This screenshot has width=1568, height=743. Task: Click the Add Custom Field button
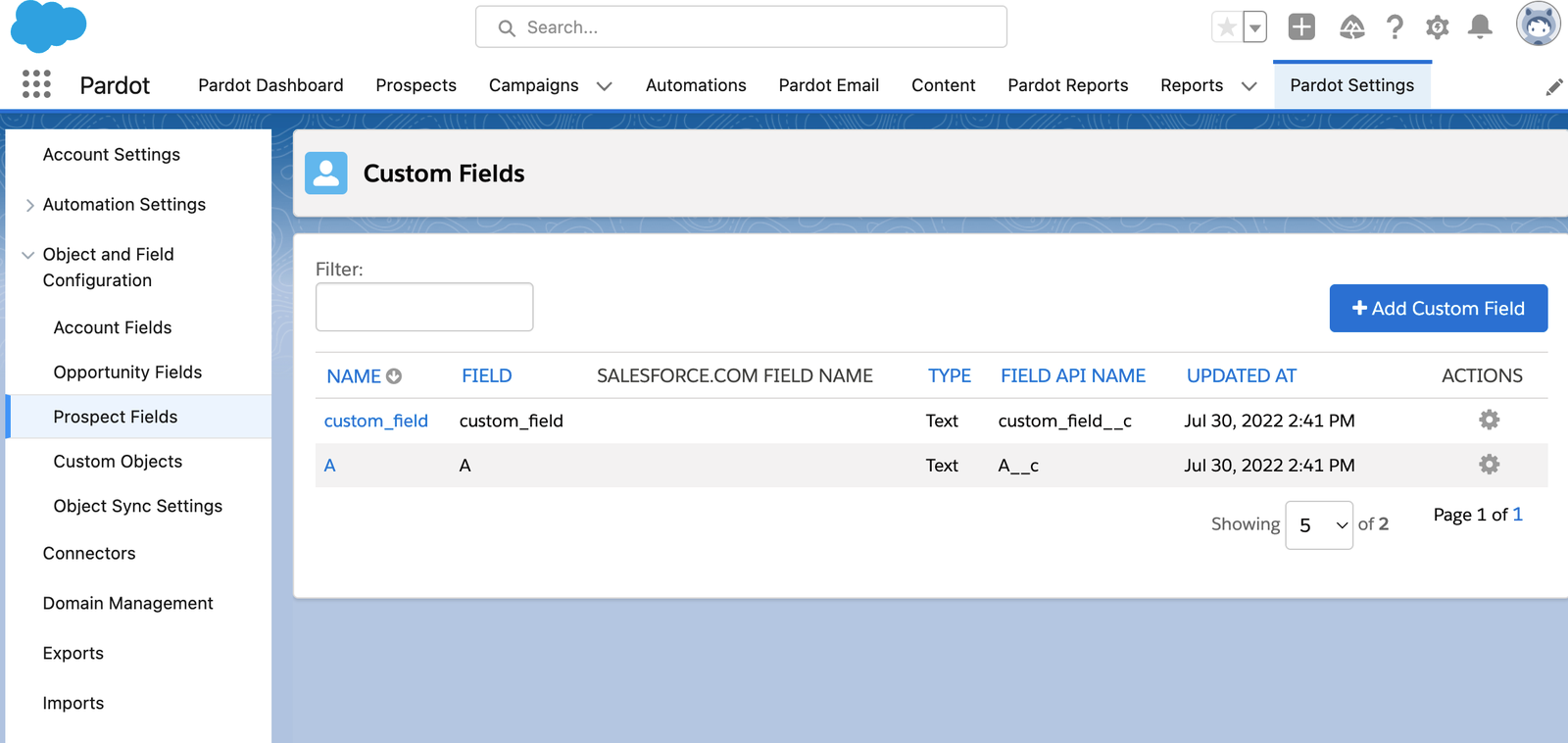click(x=1438, y=309)
